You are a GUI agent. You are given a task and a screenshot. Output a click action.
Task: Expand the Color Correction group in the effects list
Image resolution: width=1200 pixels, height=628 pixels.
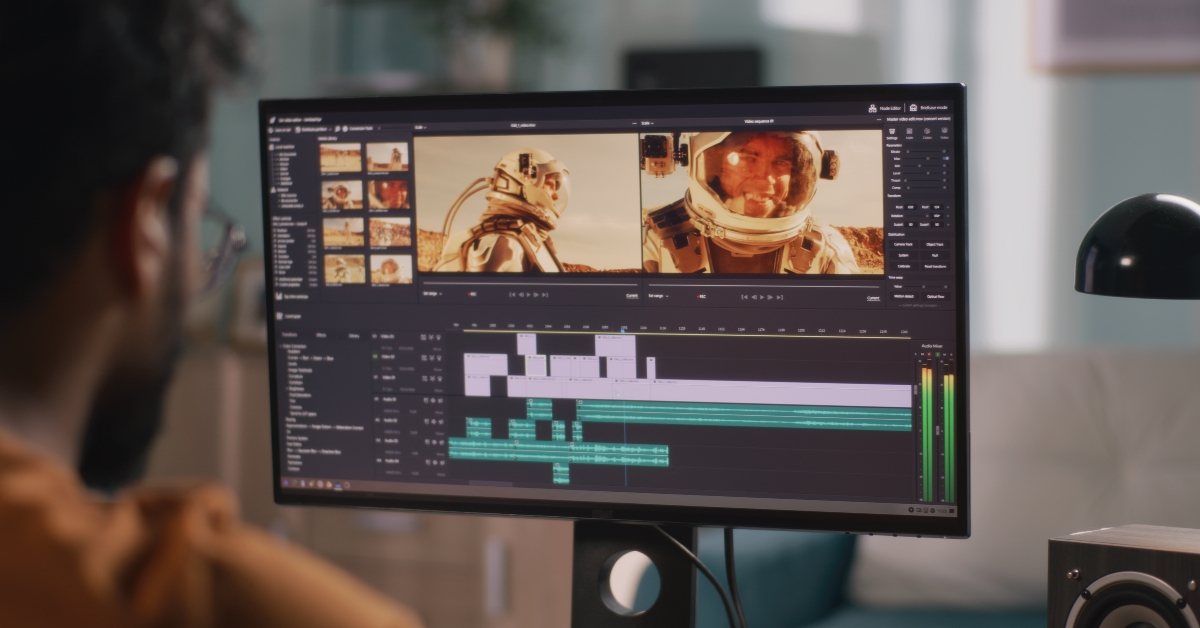click(280, 346)
